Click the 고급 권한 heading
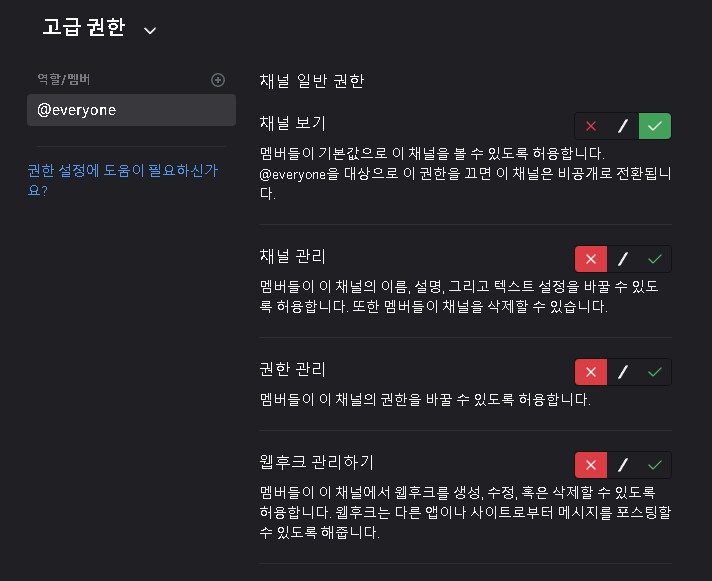Screen dimensions: 712x581 [x=83, y=28]
